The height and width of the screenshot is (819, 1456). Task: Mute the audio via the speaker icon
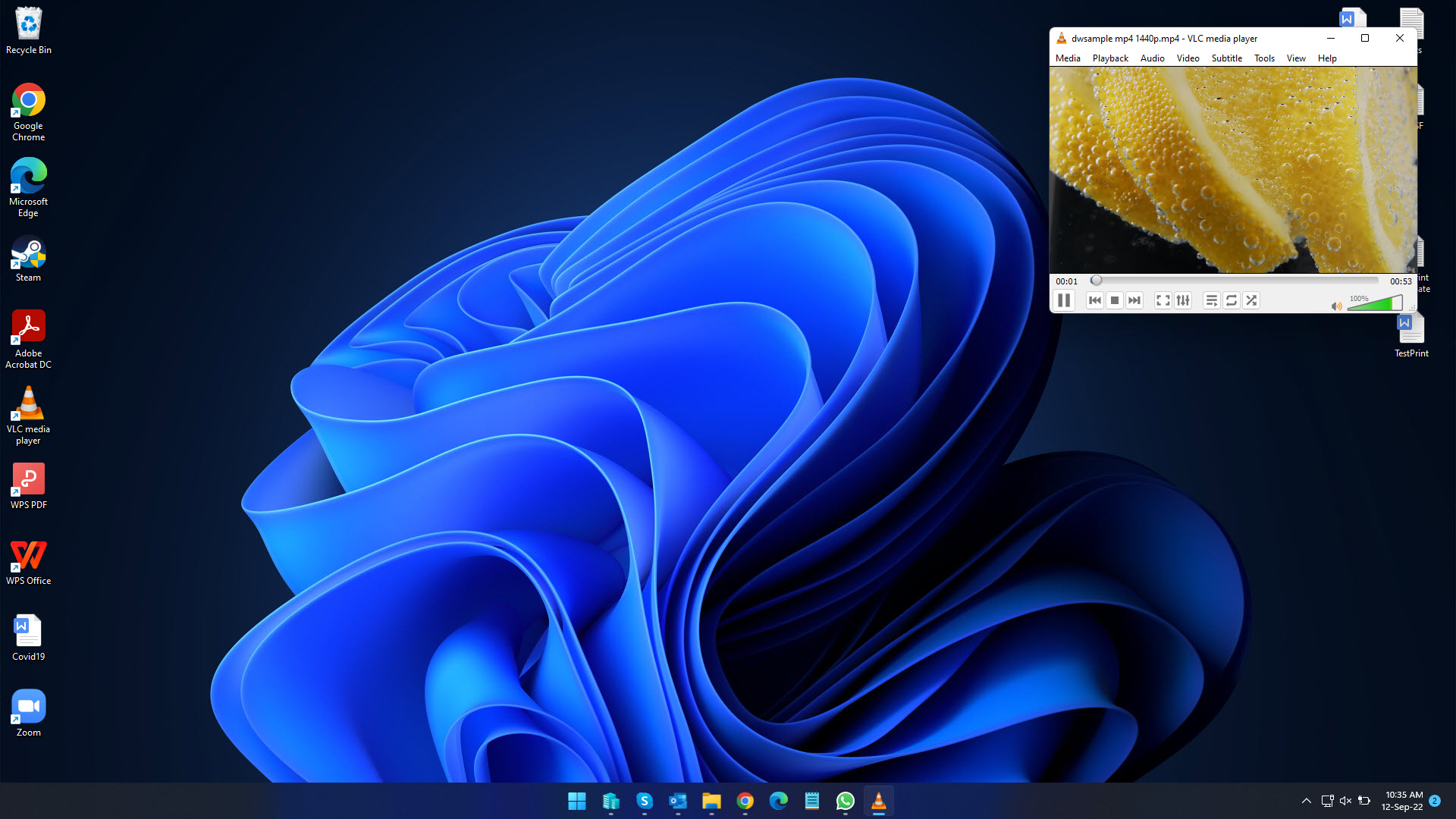pos(1336,305)
